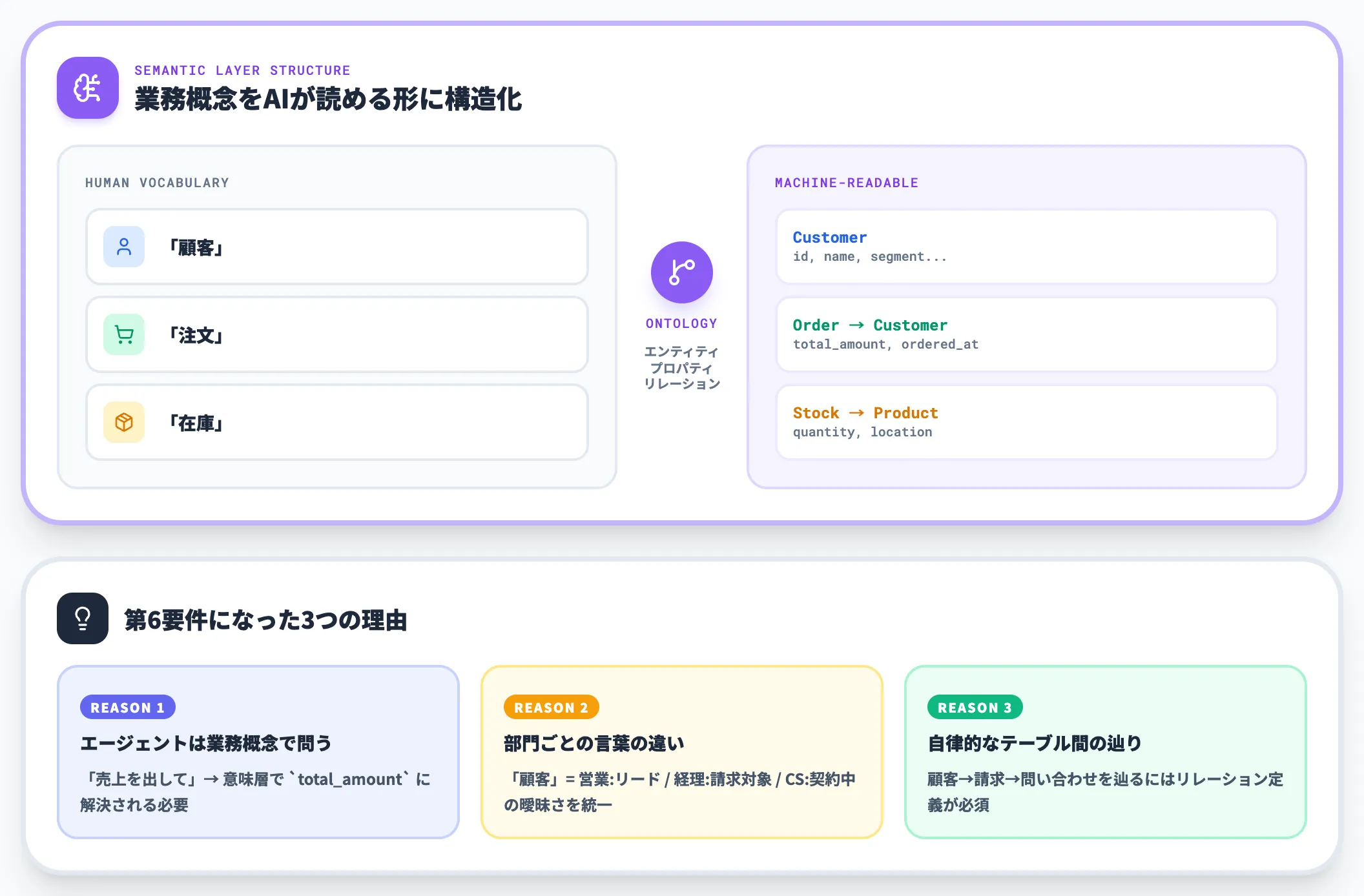Click the purple ontology branch icon
Viewport: 1364px width, 896px height.
(682, 272)
